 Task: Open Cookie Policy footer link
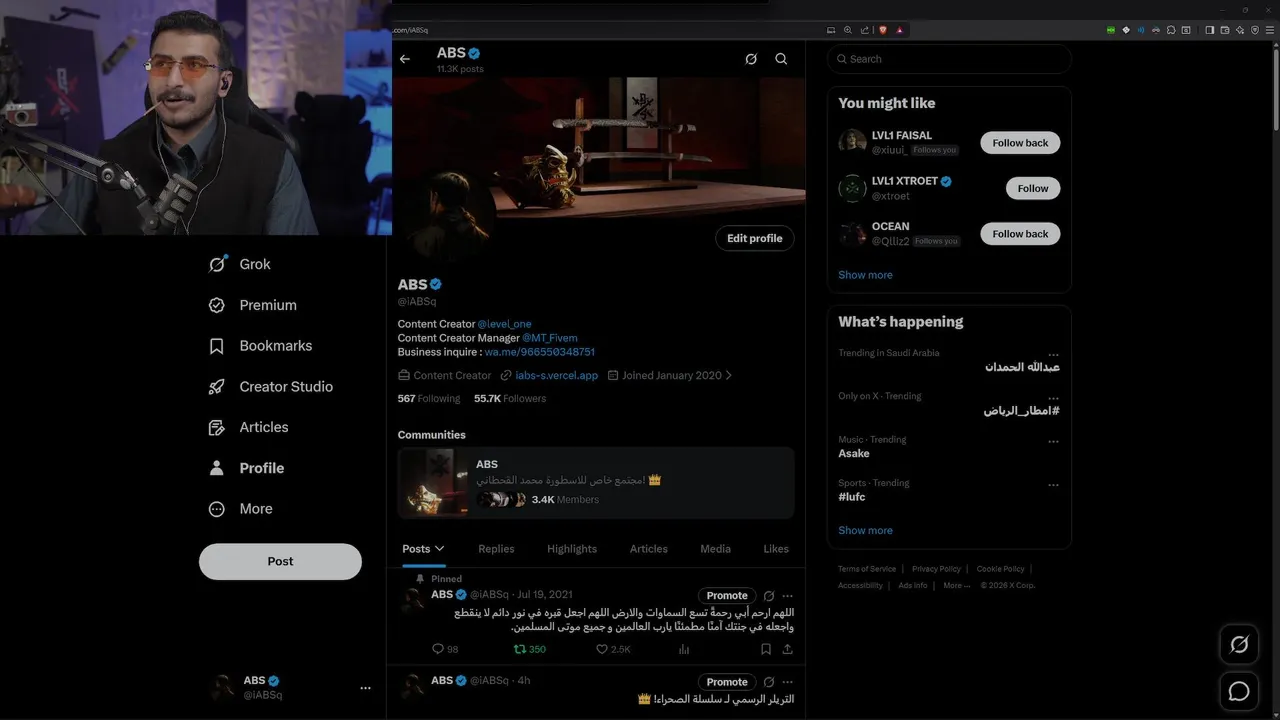[1000, 569]
